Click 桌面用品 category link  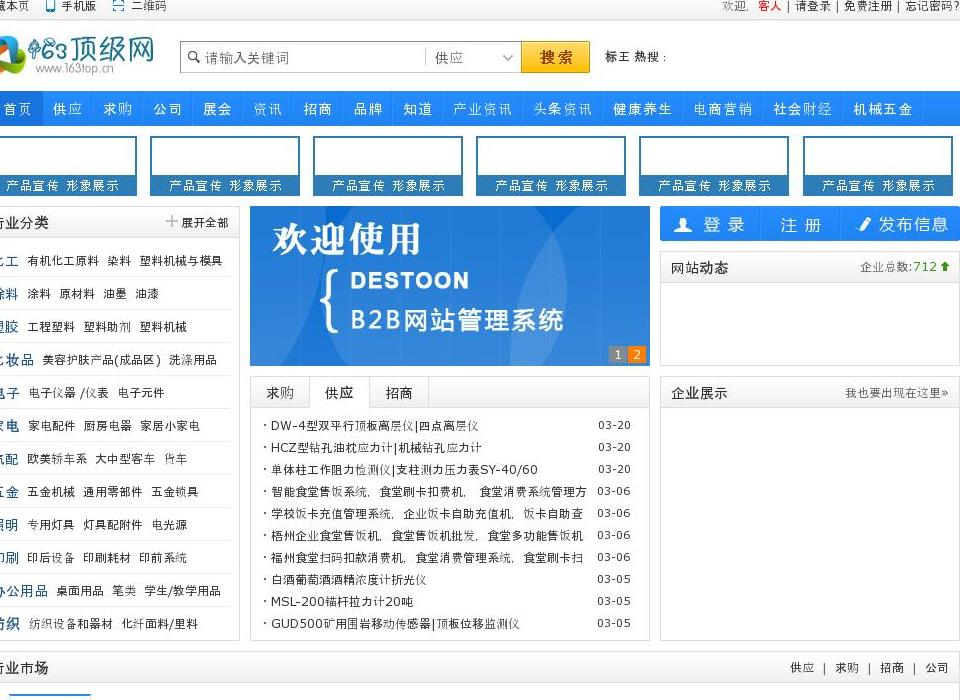coord(80,591)
